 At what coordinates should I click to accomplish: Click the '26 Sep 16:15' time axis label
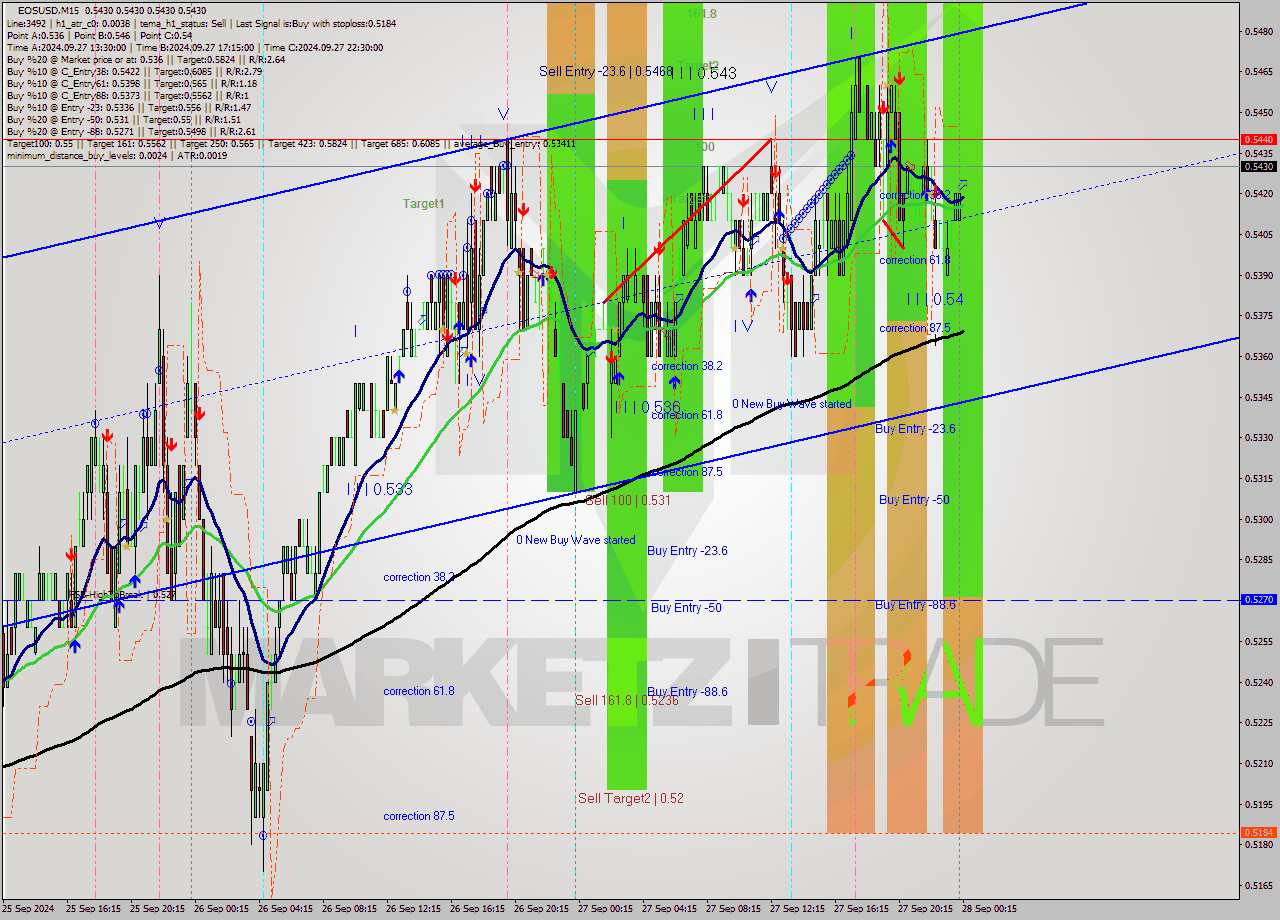click(477, 909)
